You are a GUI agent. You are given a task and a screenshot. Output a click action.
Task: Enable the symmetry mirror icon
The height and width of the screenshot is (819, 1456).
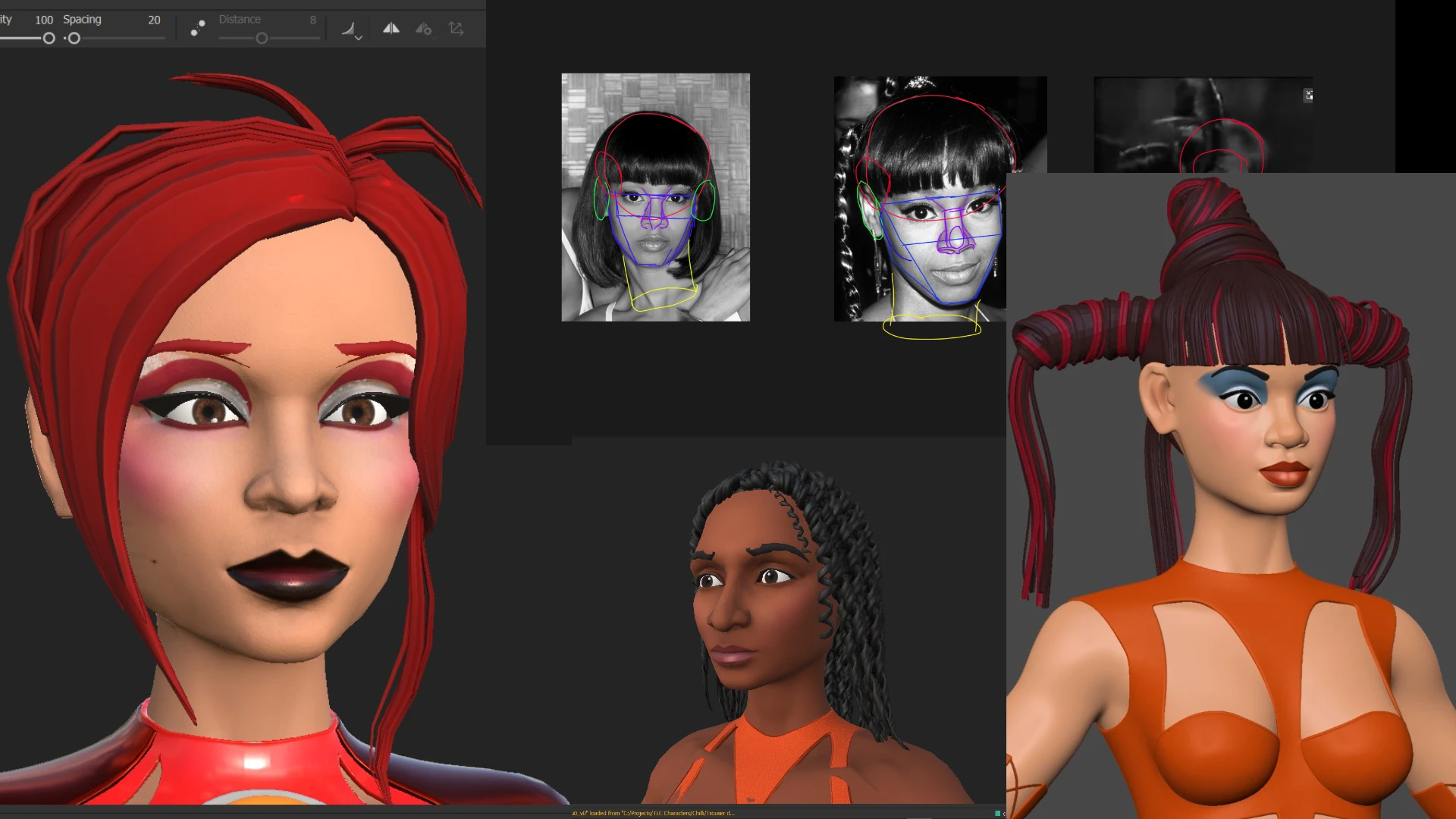tap(391, 28)
